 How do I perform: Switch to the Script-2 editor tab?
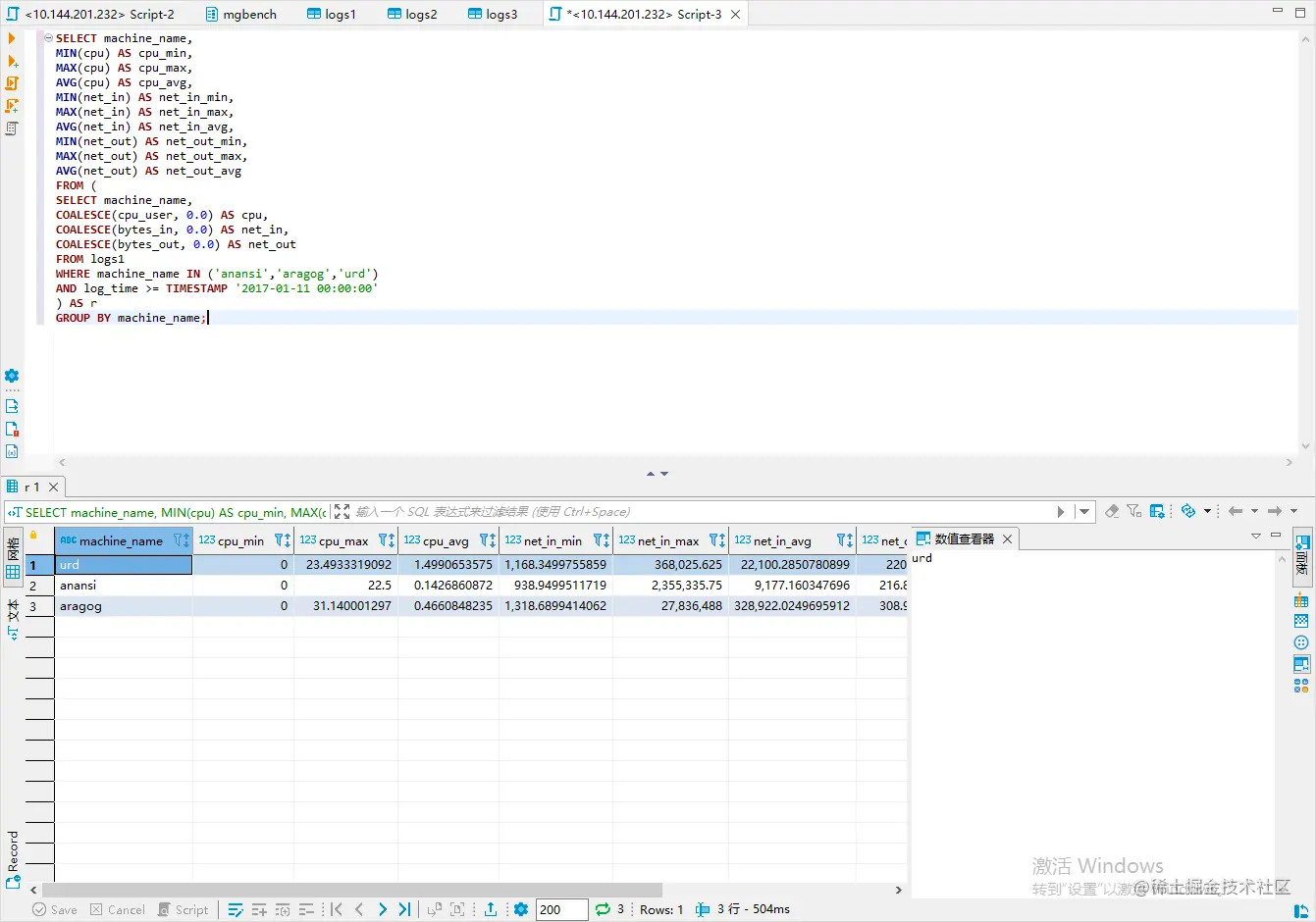90,14
